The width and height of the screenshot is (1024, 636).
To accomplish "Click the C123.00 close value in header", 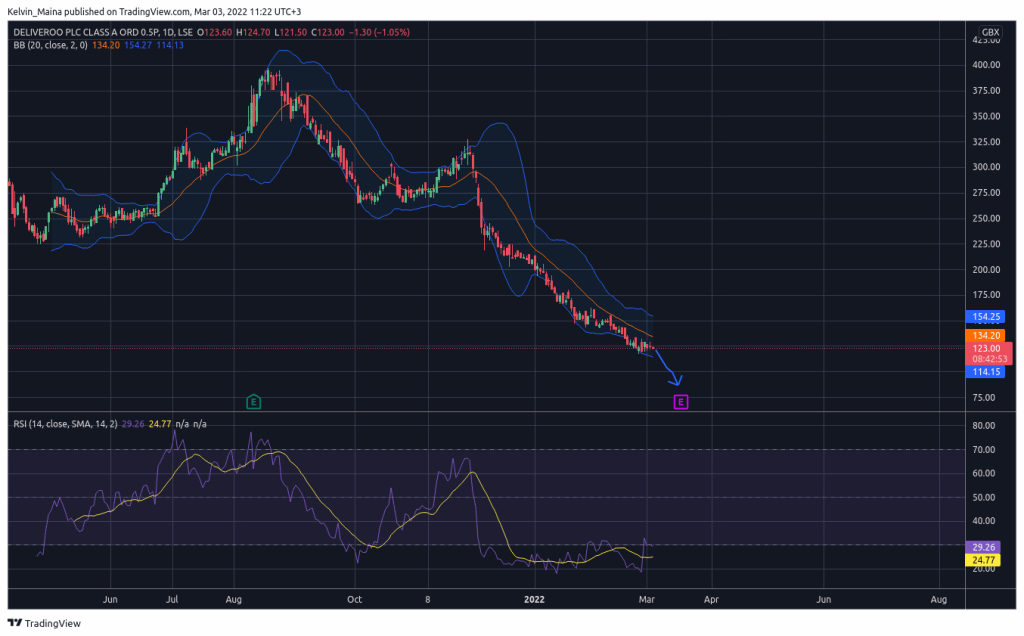I will pos(327,32).
